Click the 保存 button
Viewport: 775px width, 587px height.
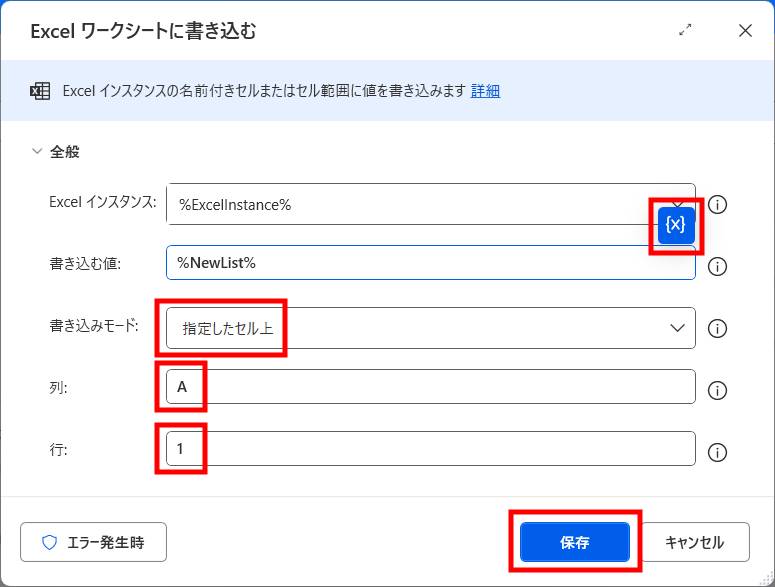coord(575,542)
